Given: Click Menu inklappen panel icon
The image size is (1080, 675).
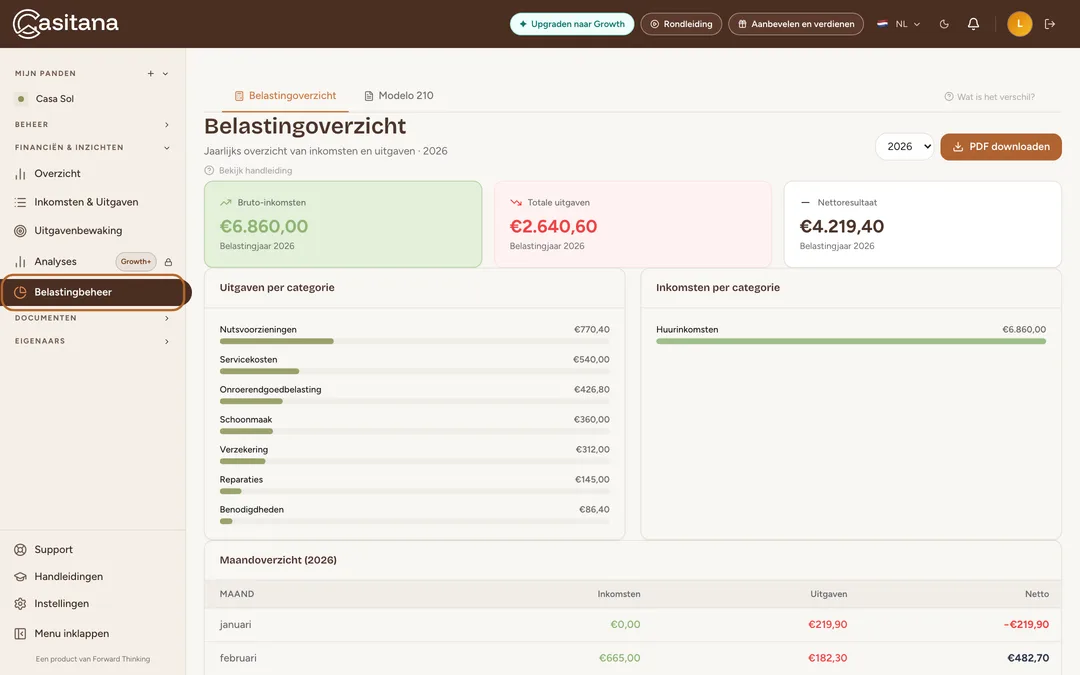Looking at the screenshot, I should click(21, 634).
